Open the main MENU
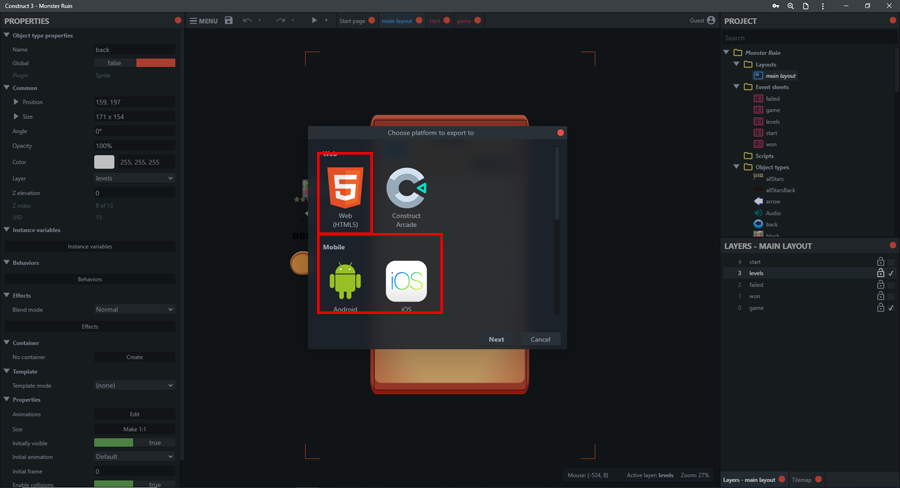The width and height of the screenshot is (900, 488). (204, 21)
